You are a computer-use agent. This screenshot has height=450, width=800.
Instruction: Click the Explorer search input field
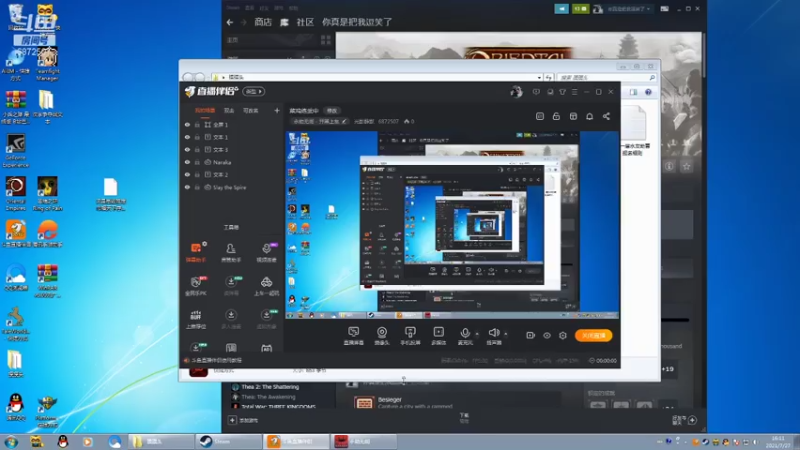click(606, 78)
